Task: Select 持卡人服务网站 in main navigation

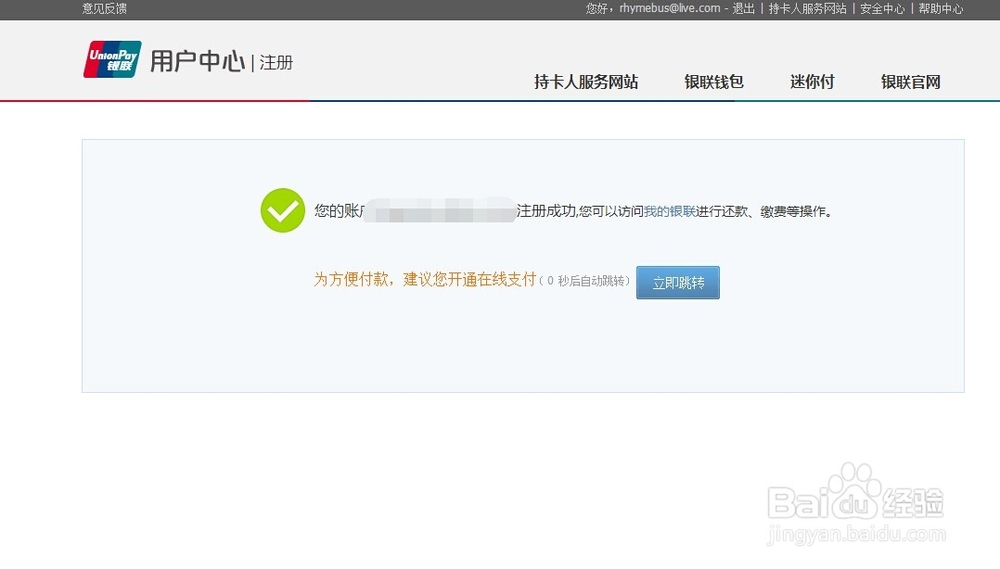Action: 586,82
